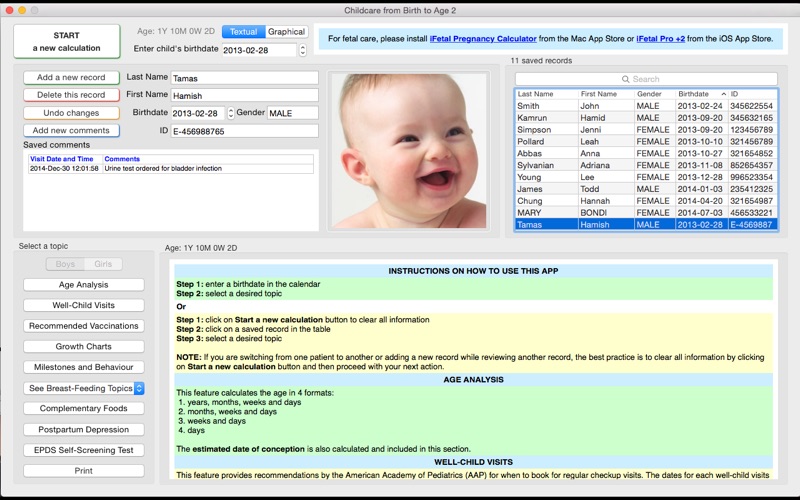Click the Last Name field
Image resolution: width=800 pixels, height=500 pixels.
[x=244, y=78]
